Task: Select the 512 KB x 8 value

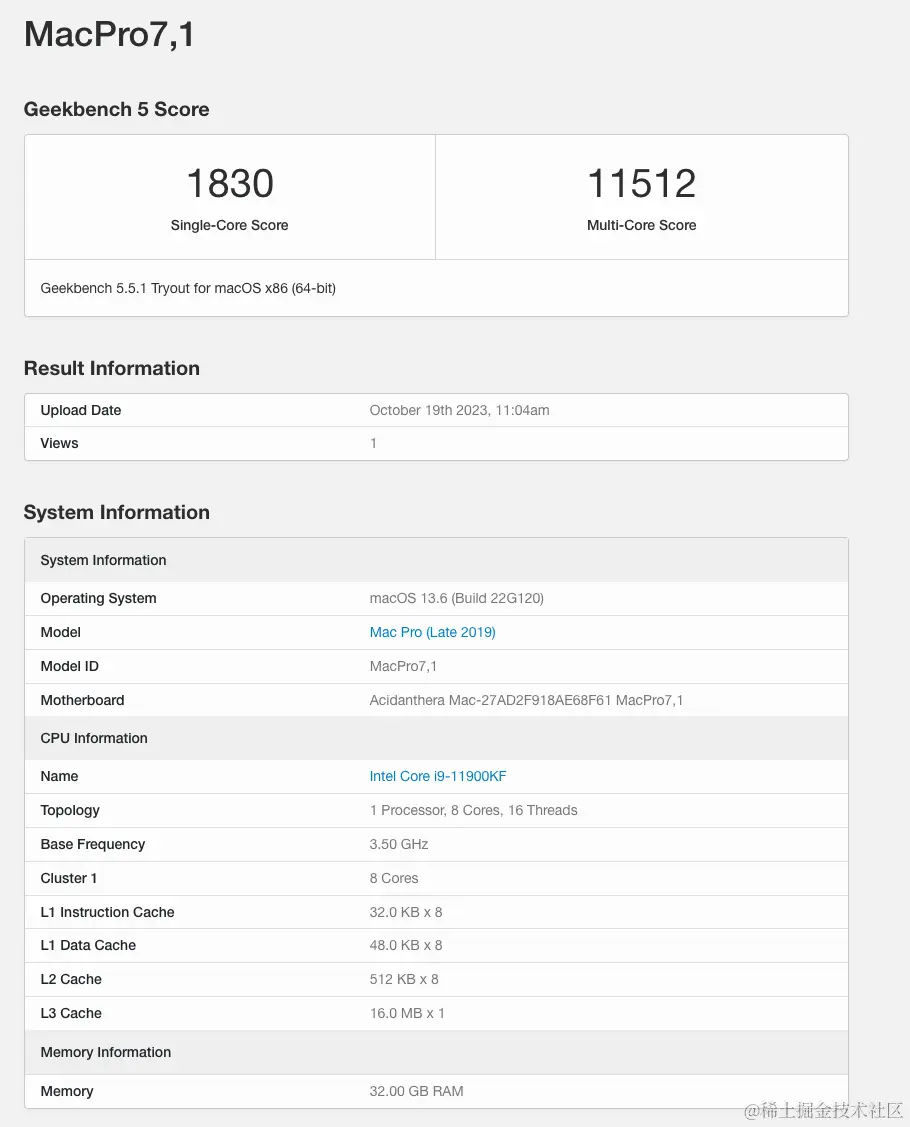Action: coord(404,979)
